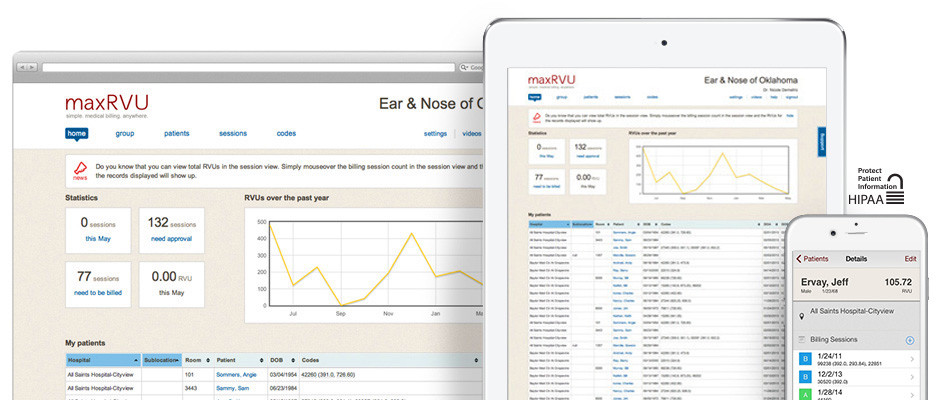940x400 pixels.
Task: Click the maxRVU logo on the tablet
Action: 552,81
